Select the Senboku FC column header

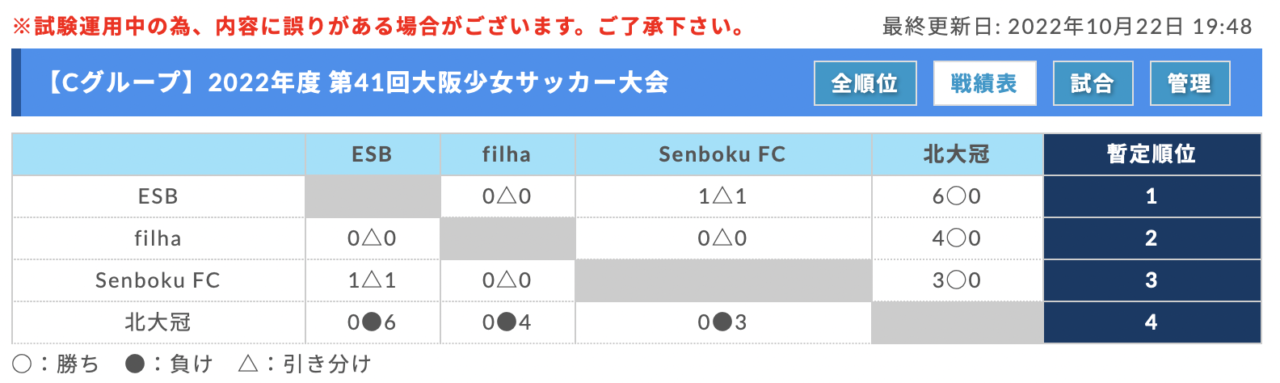tap(723, 154)
